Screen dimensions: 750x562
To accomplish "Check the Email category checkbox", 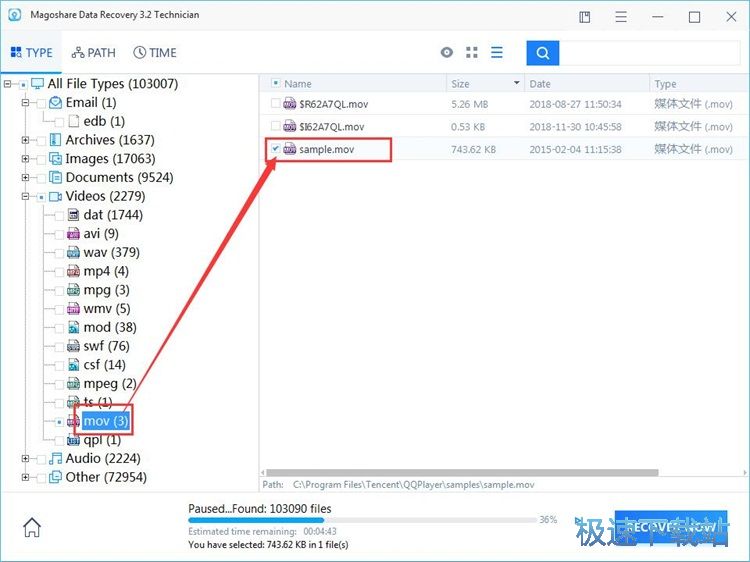I will click(x=41, y=103).
